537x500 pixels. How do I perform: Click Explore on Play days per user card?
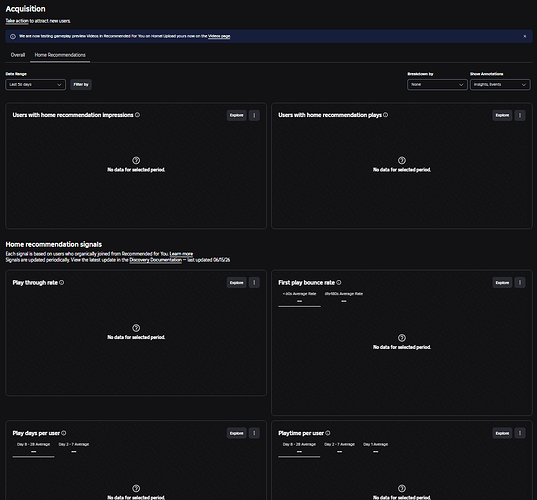tap(237, 433)
